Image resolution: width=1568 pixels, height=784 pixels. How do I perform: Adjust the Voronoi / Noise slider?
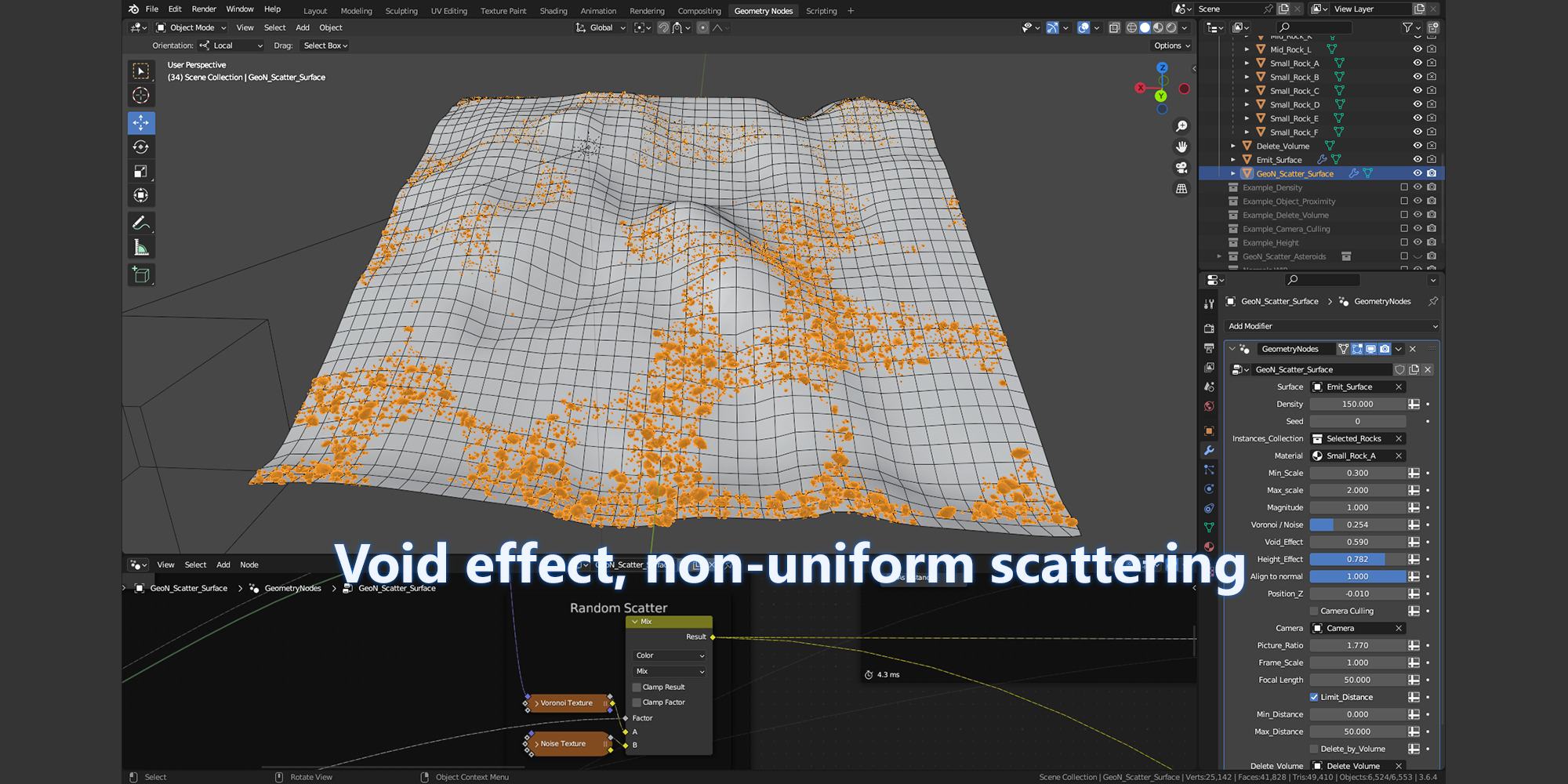tap(1358, 524)
